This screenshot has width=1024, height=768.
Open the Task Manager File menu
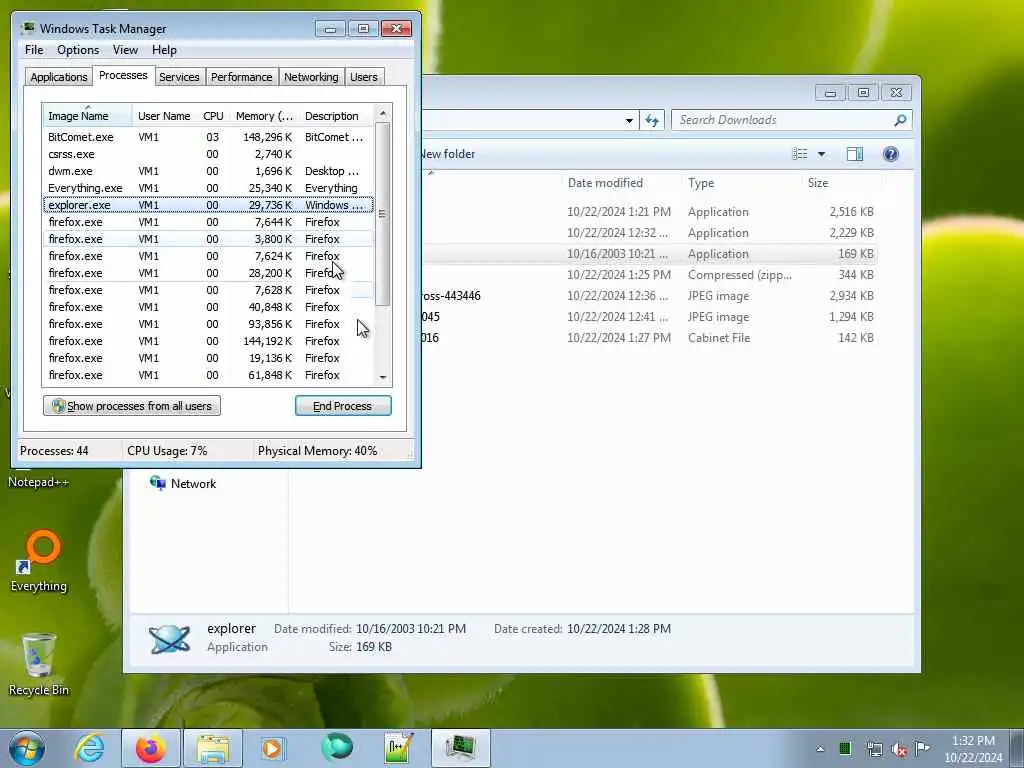coord(34,50)
